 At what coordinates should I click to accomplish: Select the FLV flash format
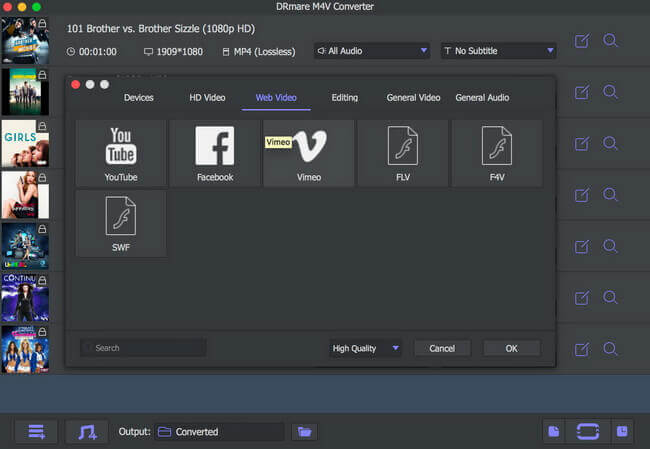click(x=403, y=153)
